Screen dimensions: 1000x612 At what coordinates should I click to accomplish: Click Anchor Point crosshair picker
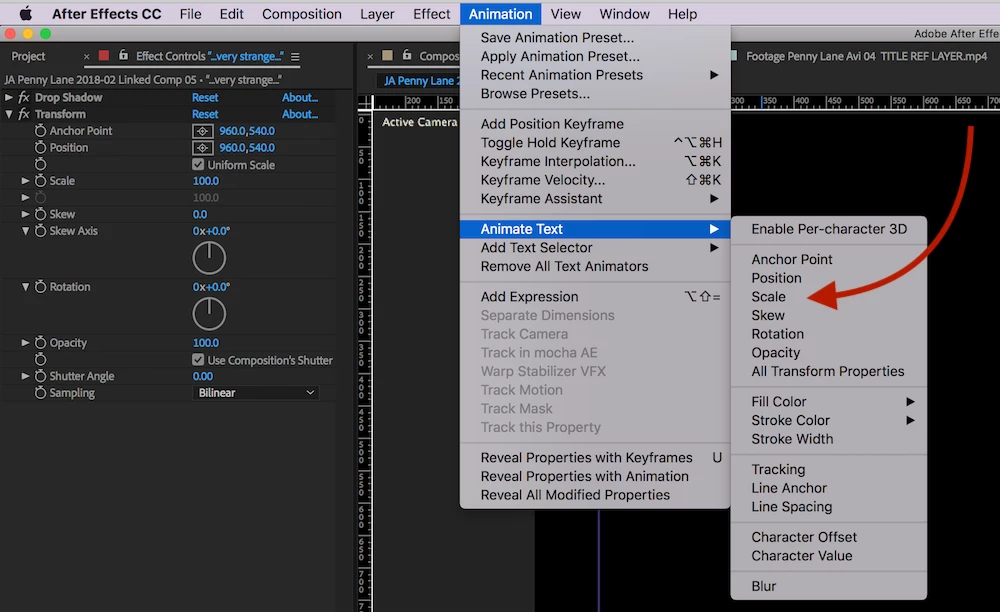pos(203,131)
